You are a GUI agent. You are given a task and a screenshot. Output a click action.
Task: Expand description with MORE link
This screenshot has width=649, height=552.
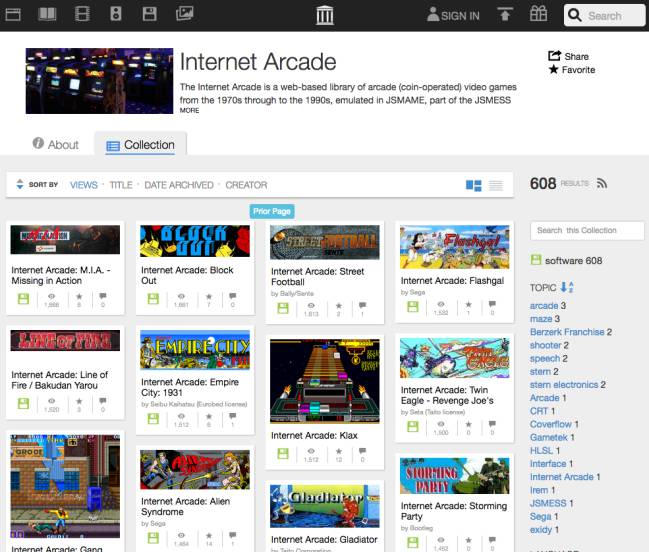(x=189, y=110)
